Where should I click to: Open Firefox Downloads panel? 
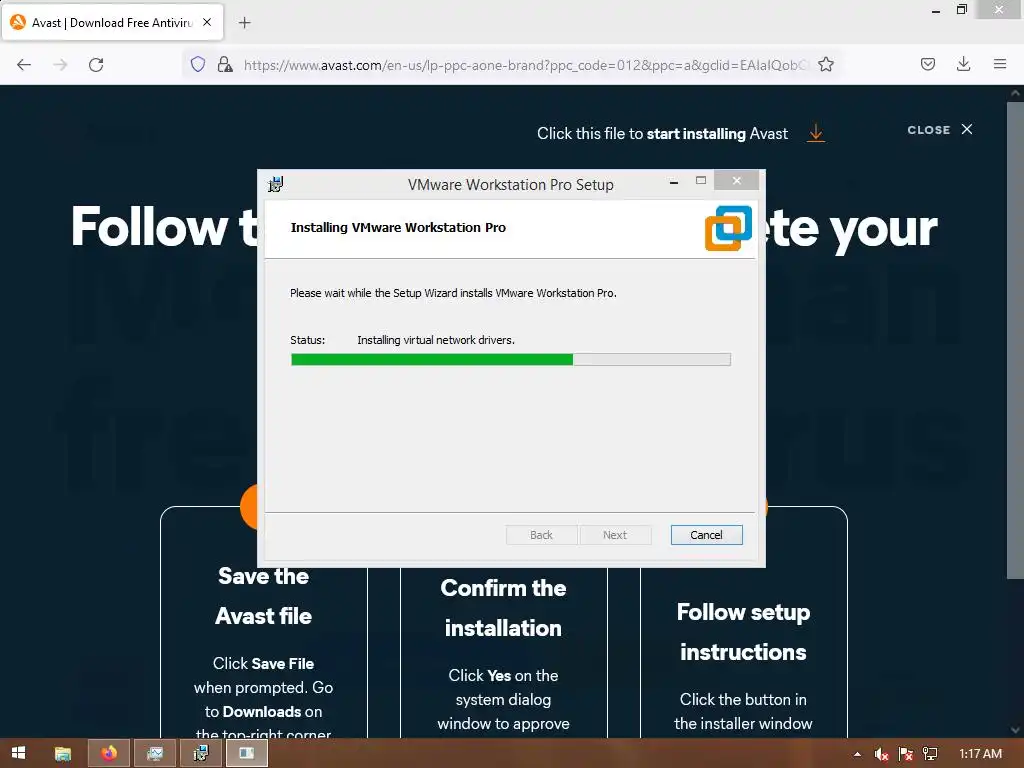(963, 64)
